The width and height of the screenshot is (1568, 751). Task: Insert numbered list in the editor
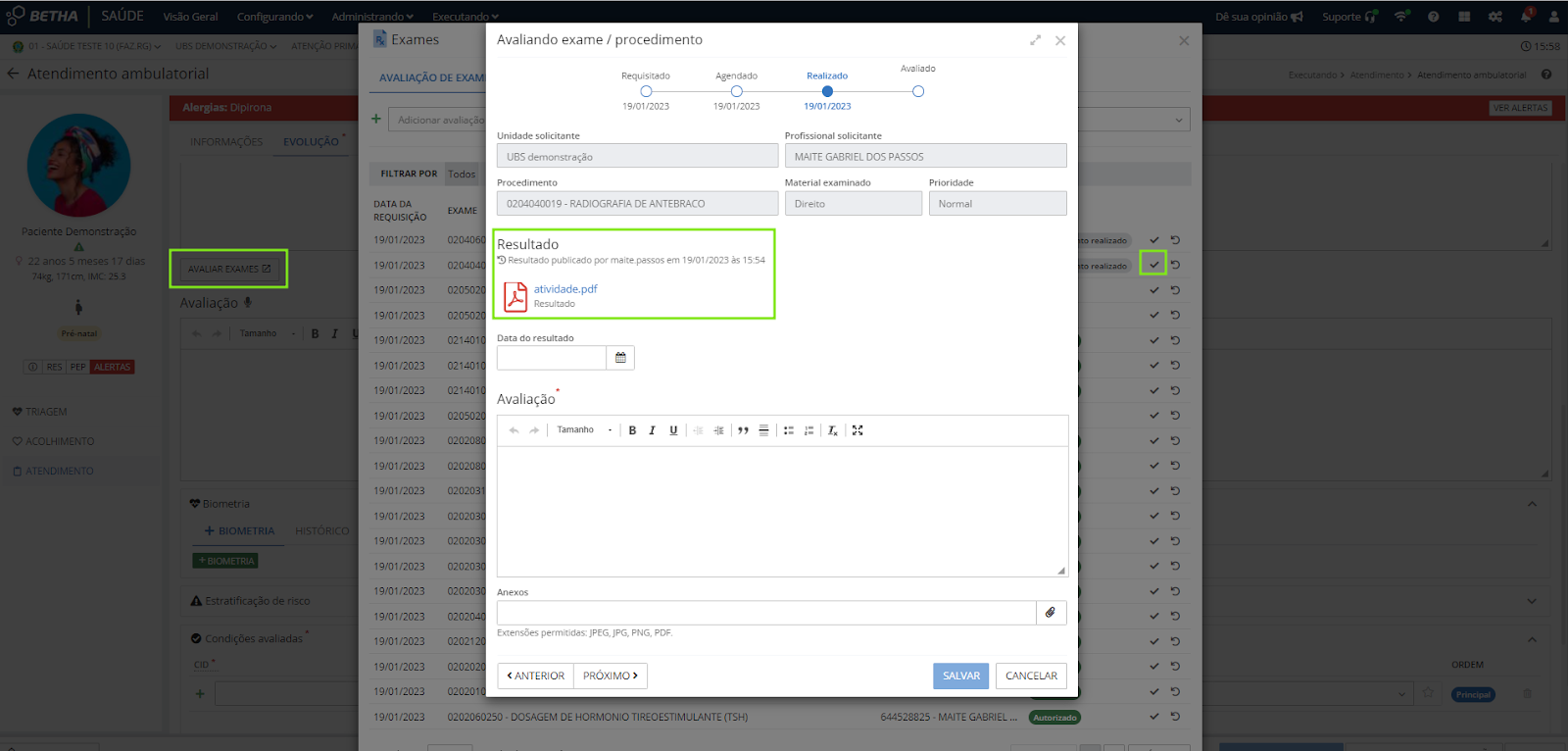tap(808, 430)
